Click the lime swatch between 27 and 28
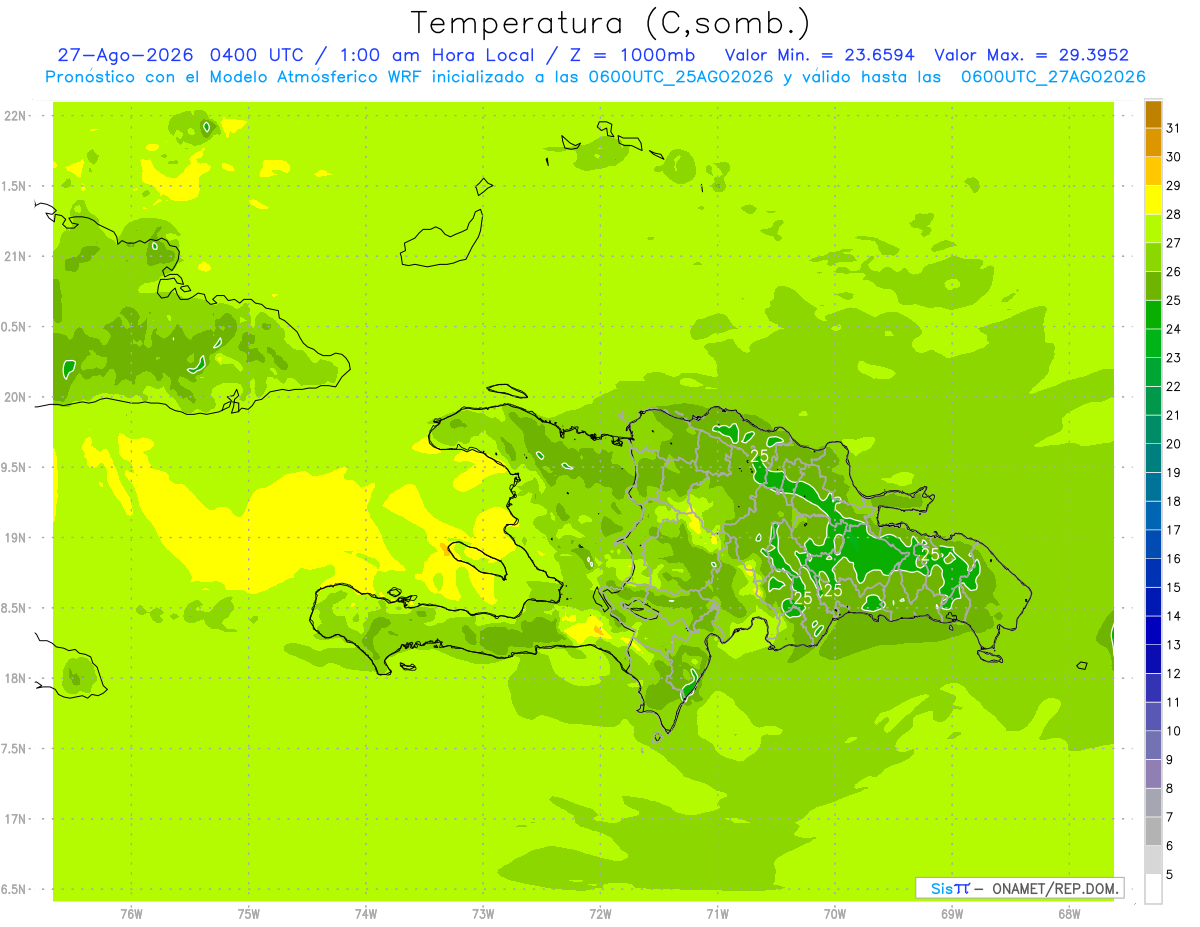The image size is (1200, 927). coord(1153,228)
